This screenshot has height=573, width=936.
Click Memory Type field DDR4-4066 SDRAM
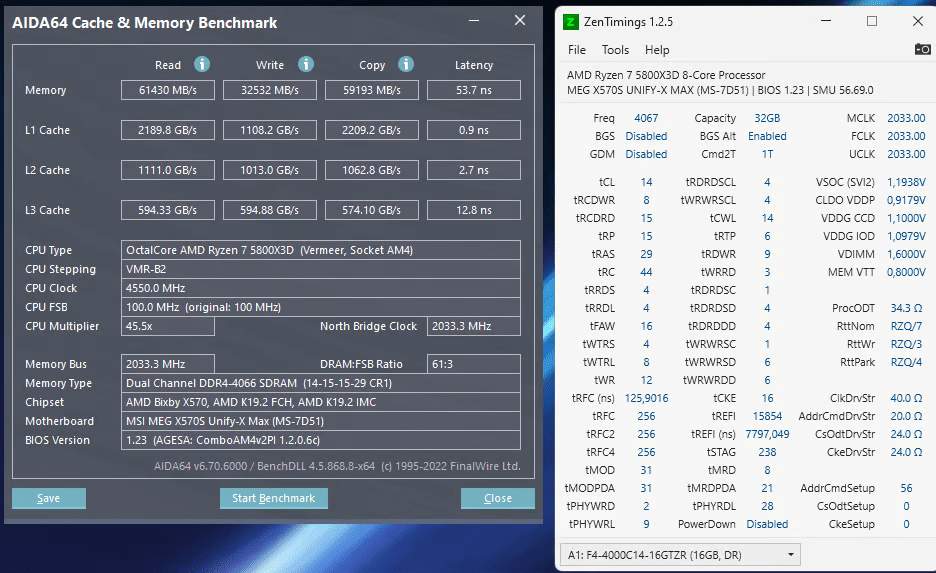(x=321, y=383)
